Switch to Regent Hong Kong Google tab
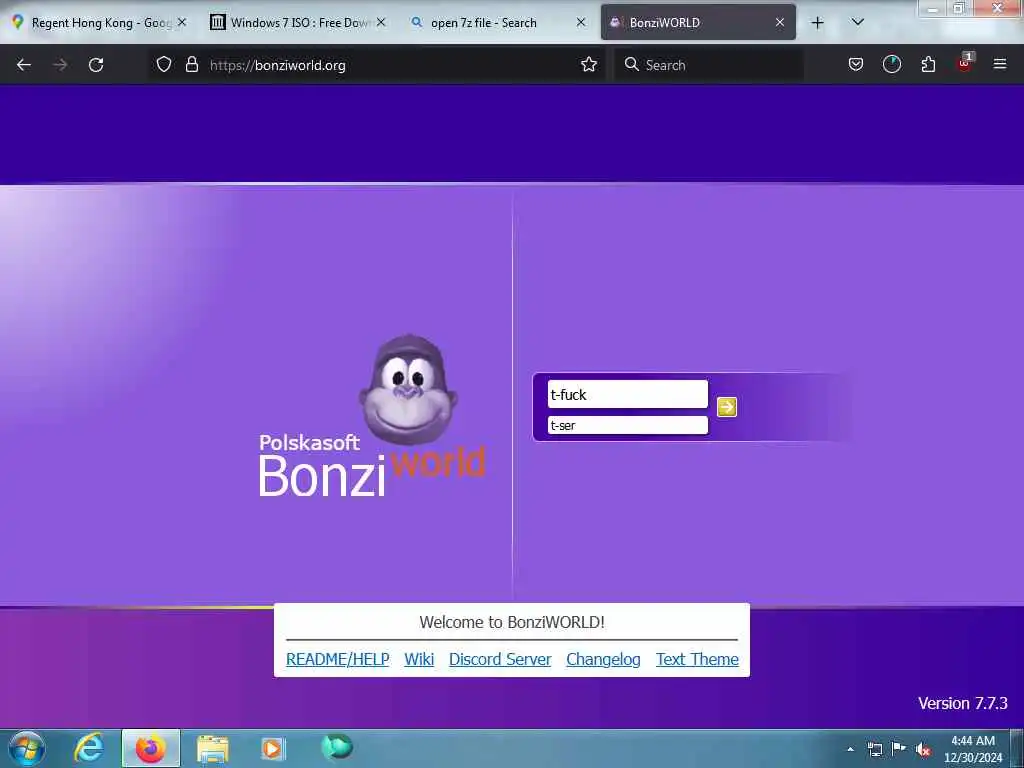 pos(100,22)
